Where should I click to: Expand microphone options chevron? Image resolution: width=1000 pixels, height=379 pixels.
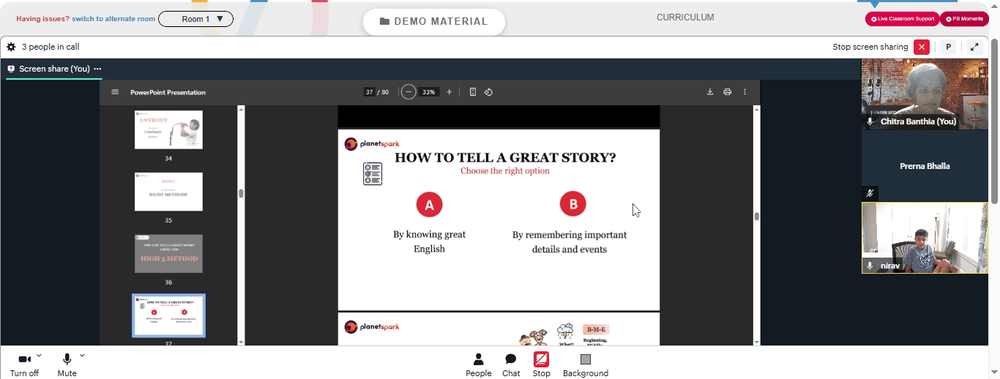coord(82,355)
